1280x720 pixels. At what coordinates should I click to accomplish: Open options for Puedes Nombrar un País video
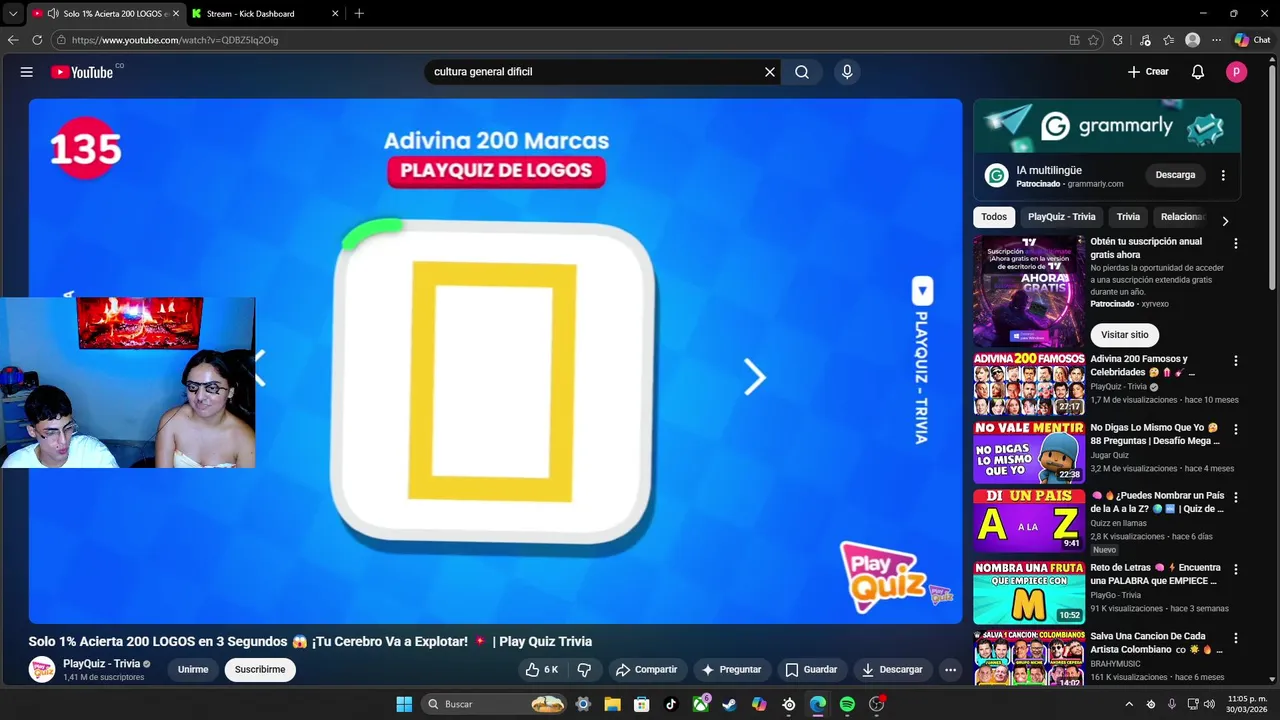pos(1236,497)
